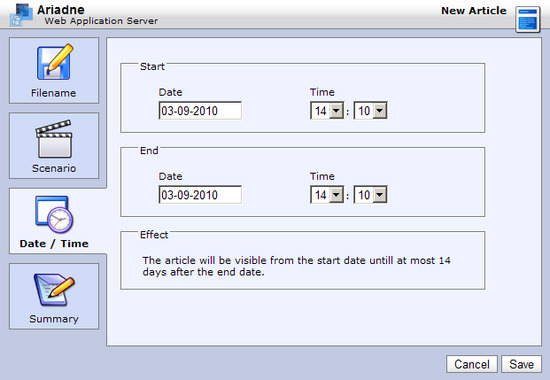This screenshot has width=550, height=380.
Task: Save the new article
Action: tap(522, 364)
